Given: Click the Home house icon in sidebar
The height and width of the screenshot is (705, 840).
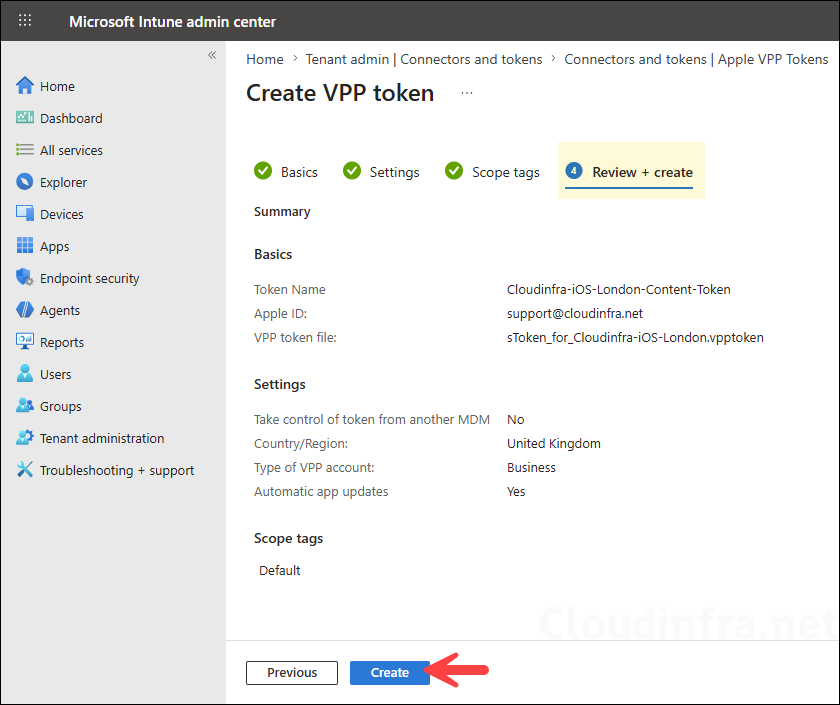Looking at the screenshot, I should pos(25,86).
